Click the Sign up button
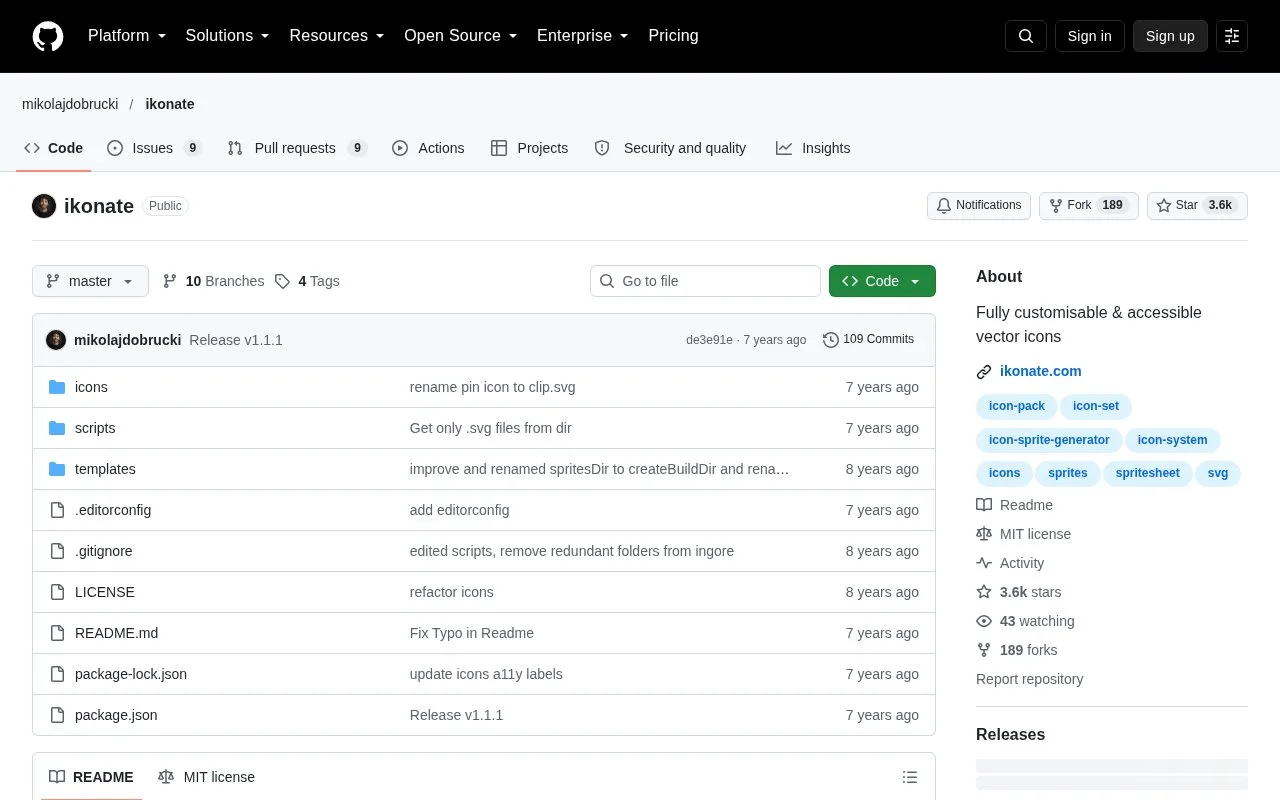1280x800 pixels. (x=1170, y=36)
